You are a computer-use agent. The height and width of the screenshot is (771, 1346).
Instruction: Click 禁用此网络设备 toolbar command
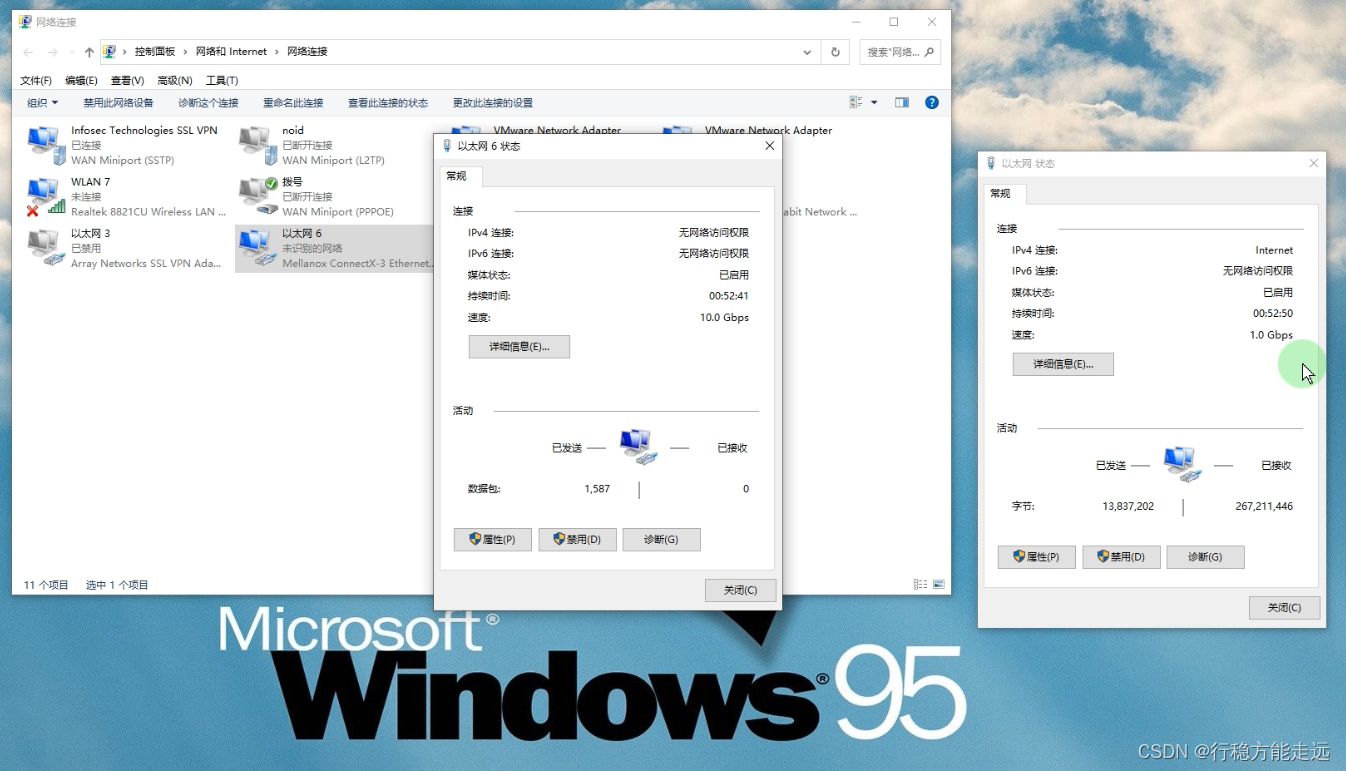pos(118,102)
